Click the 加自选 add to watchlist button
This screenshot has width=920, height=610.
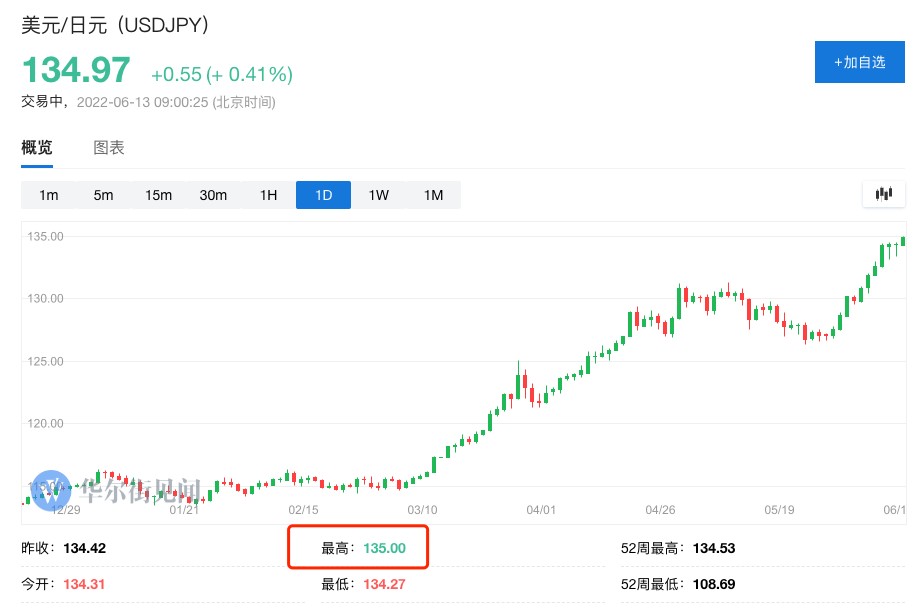click(860, 62)
